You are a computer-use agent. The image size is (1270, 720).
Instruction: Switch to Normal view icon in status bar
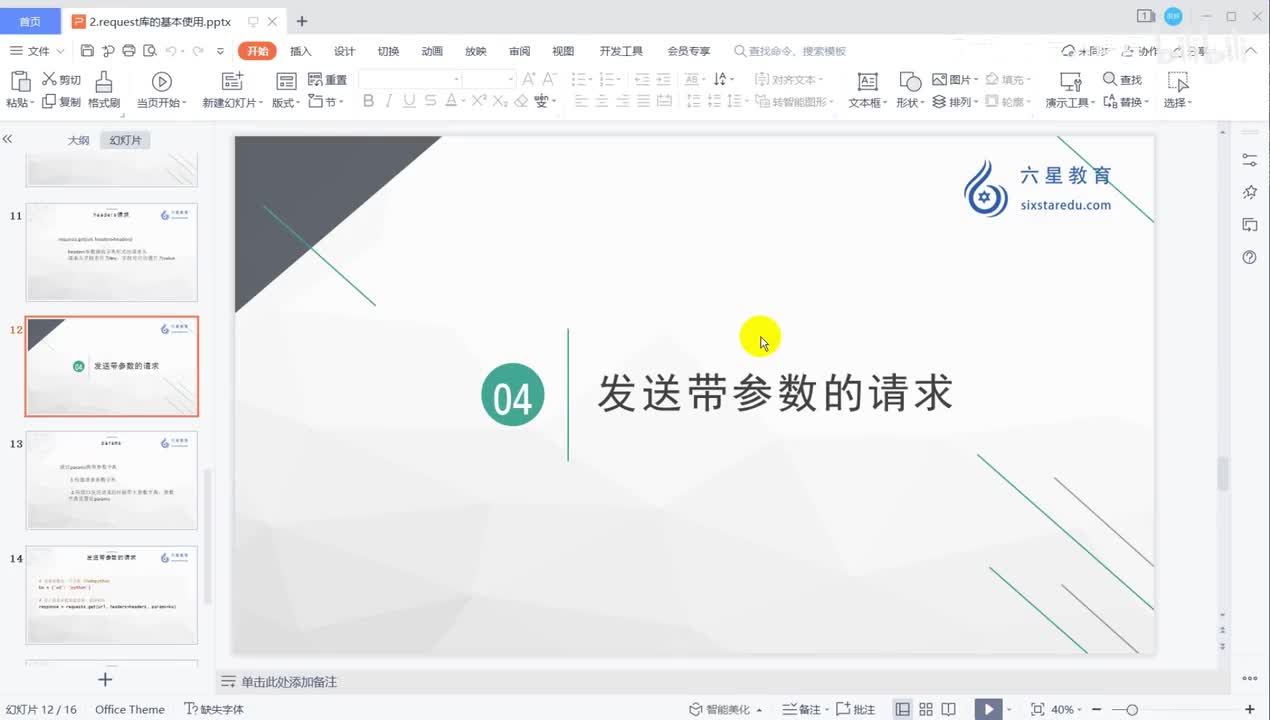pos(903,709)
